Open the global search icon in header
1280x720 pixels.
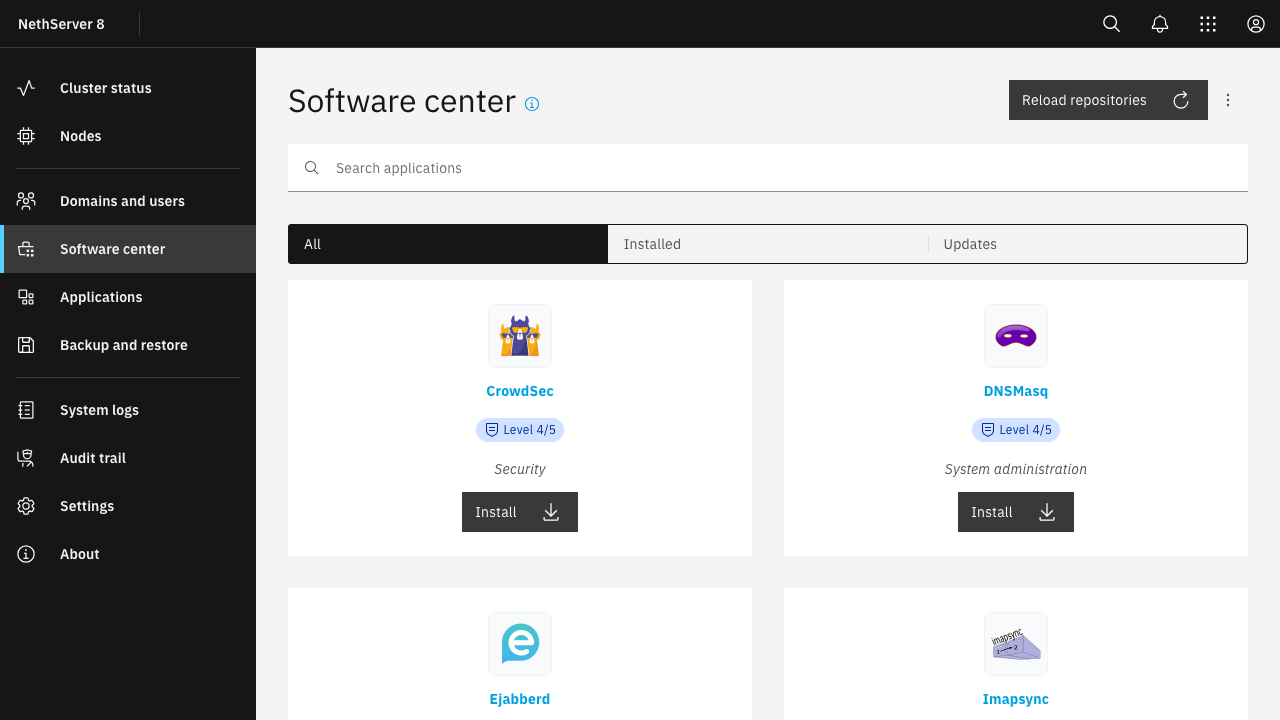pyautogui.click(x=1111, y=24)
